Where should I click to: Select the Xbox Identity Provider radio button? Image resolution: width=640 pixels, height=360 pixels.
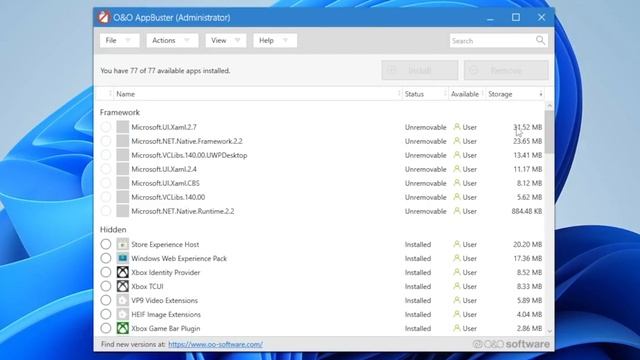click(x=106, y=272)
